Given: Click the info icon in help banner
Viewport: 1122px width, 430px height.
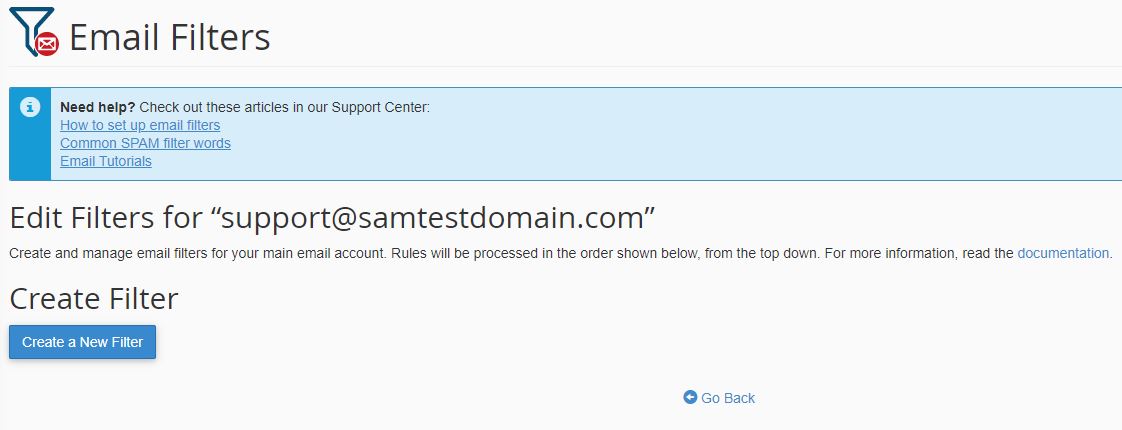Looking at the screenshot, I should tap(30, 106).
